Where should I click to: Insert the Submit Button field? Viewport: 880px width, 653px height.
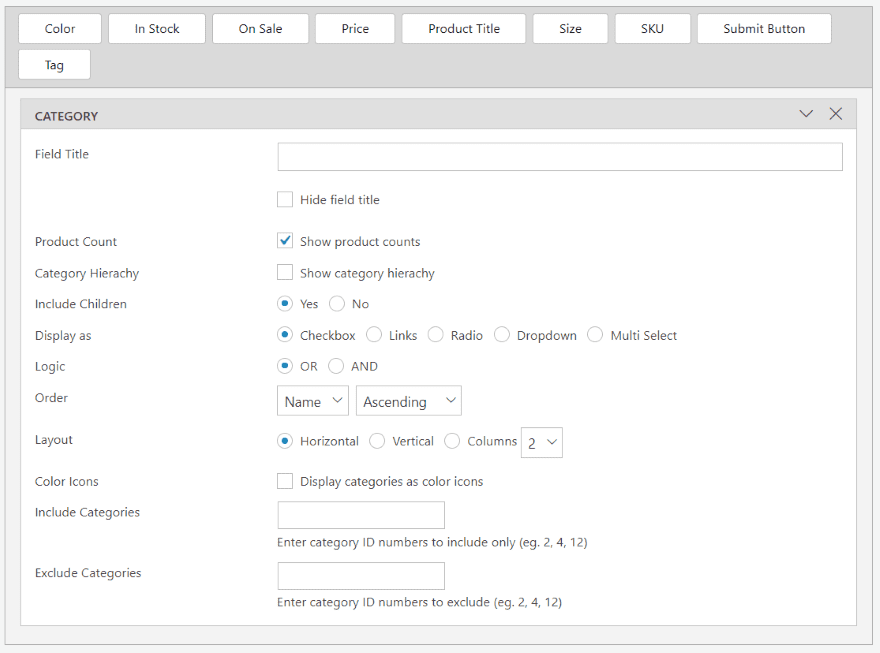coord(764,29)
